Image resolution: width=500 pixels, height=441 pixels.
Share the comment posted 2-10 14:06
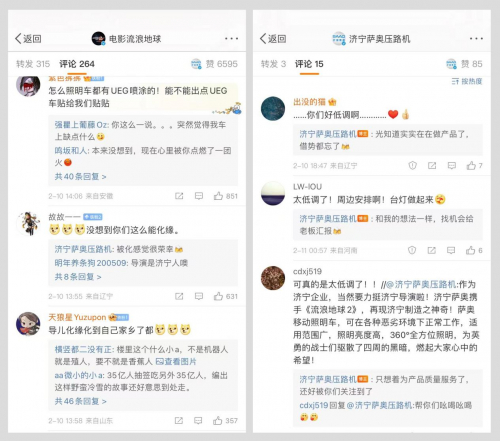click(x=179, y=196)
